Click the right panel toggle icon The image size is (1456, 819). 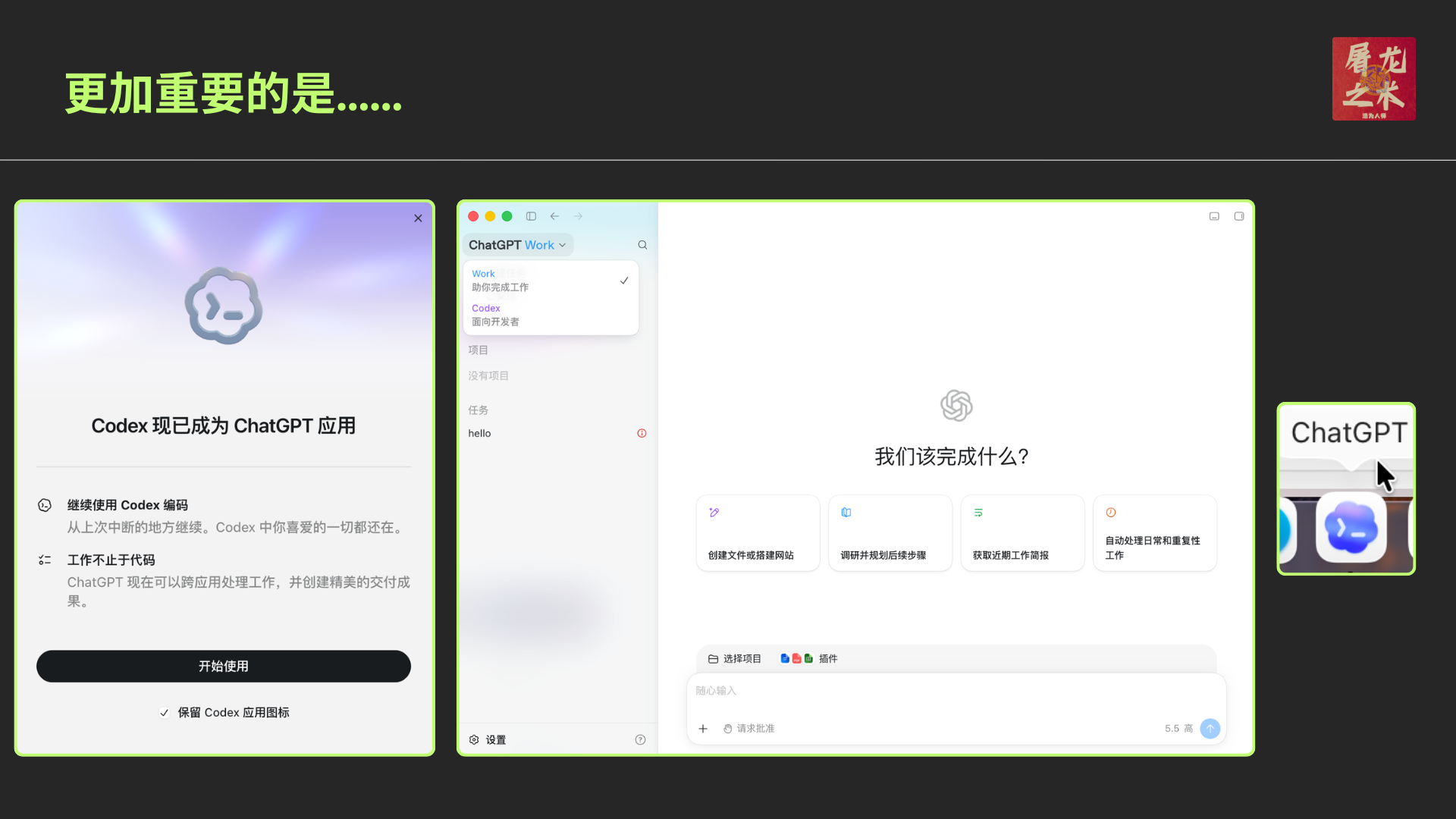pos(1239,216)
